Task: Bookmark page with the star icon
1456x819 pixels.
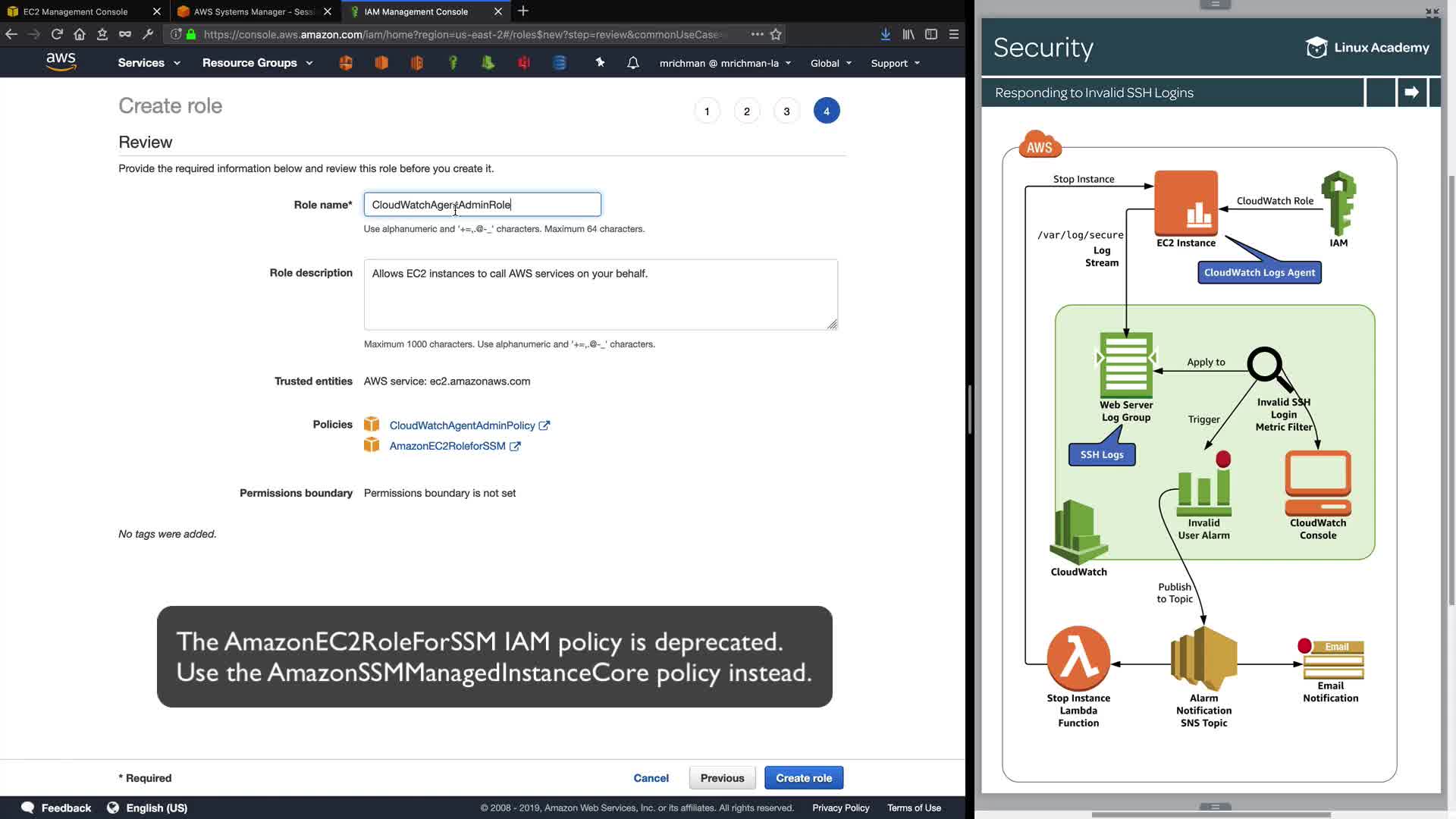Action: (776, 34)
